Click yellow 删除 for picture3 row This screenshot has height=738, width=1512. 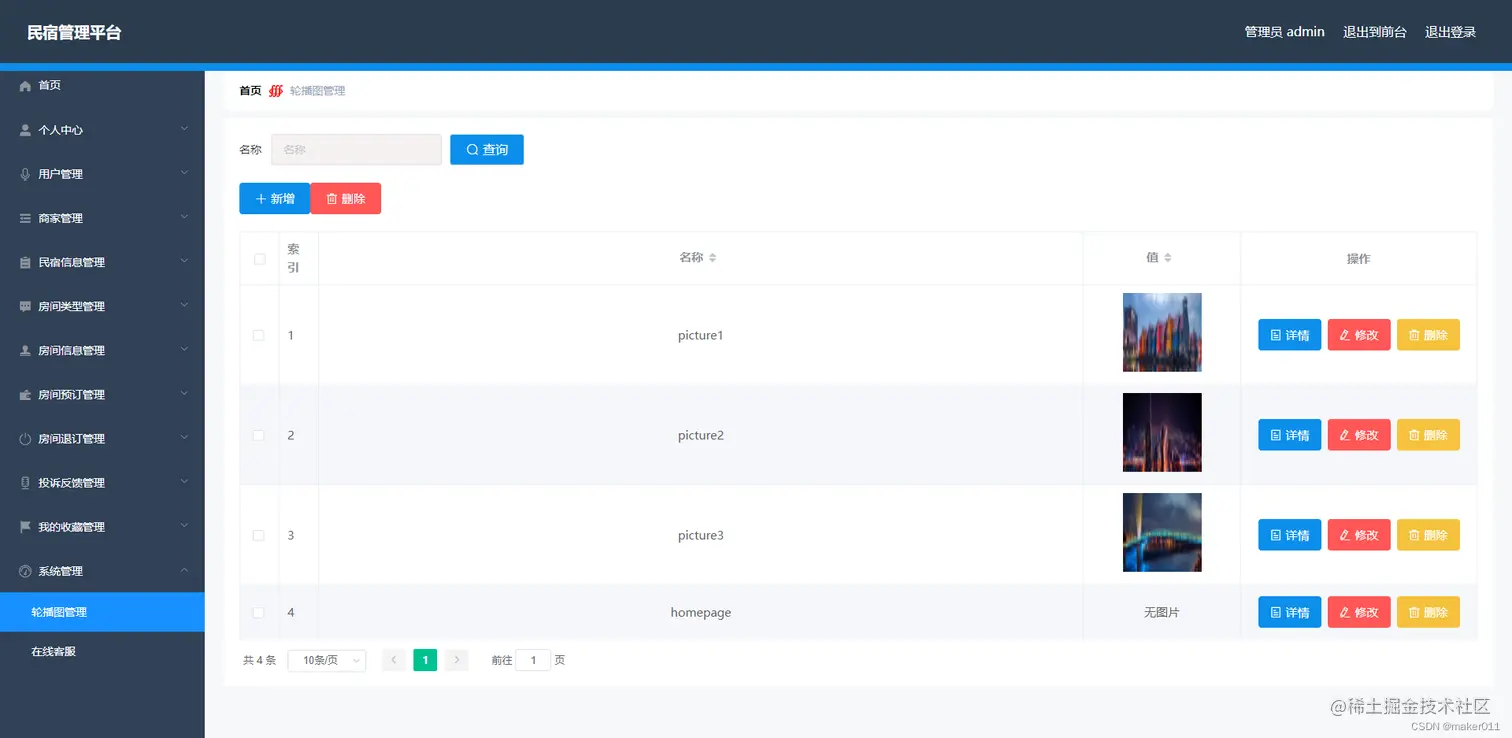click(x=1428, y=535)
